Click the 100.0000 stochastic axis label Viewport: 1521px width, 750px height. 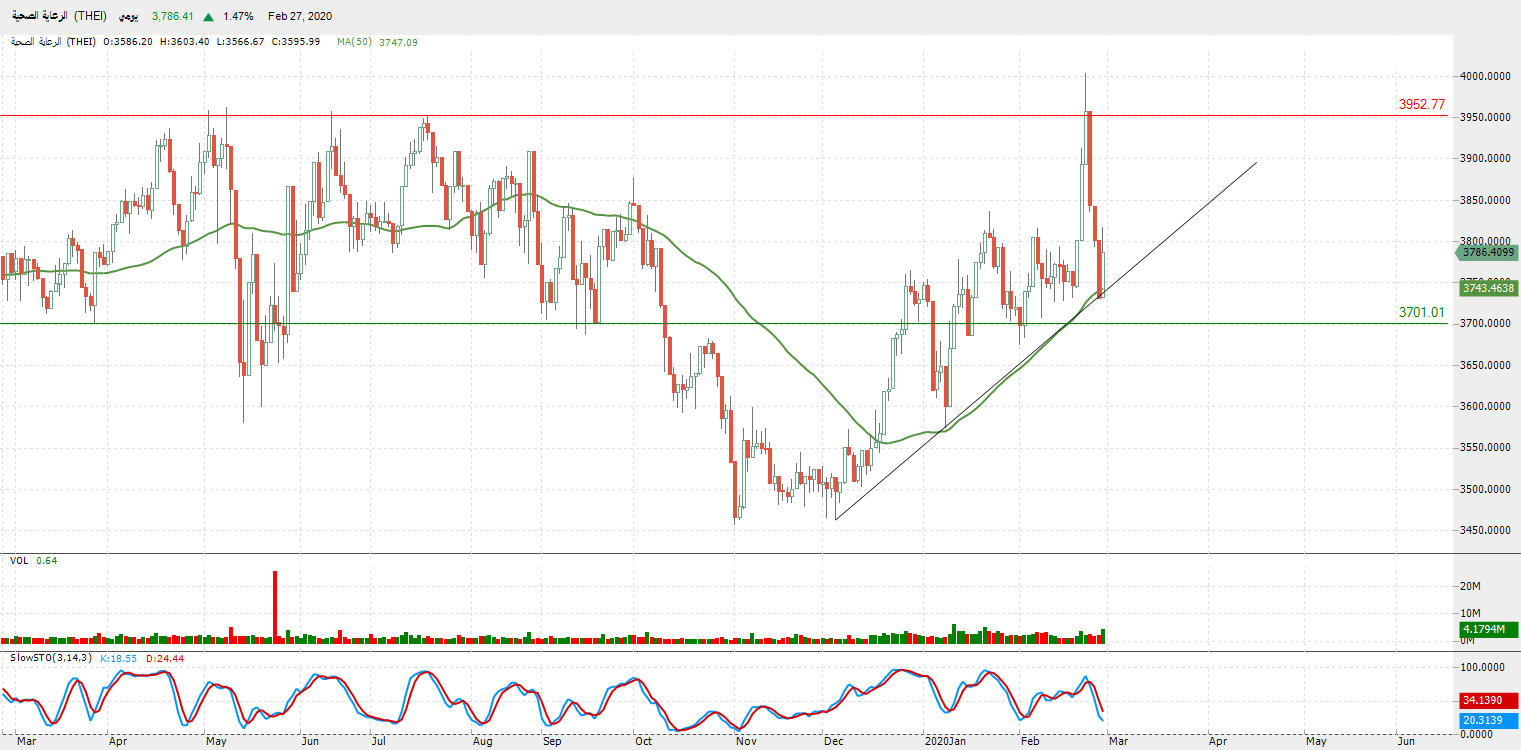click(1483, 665)
